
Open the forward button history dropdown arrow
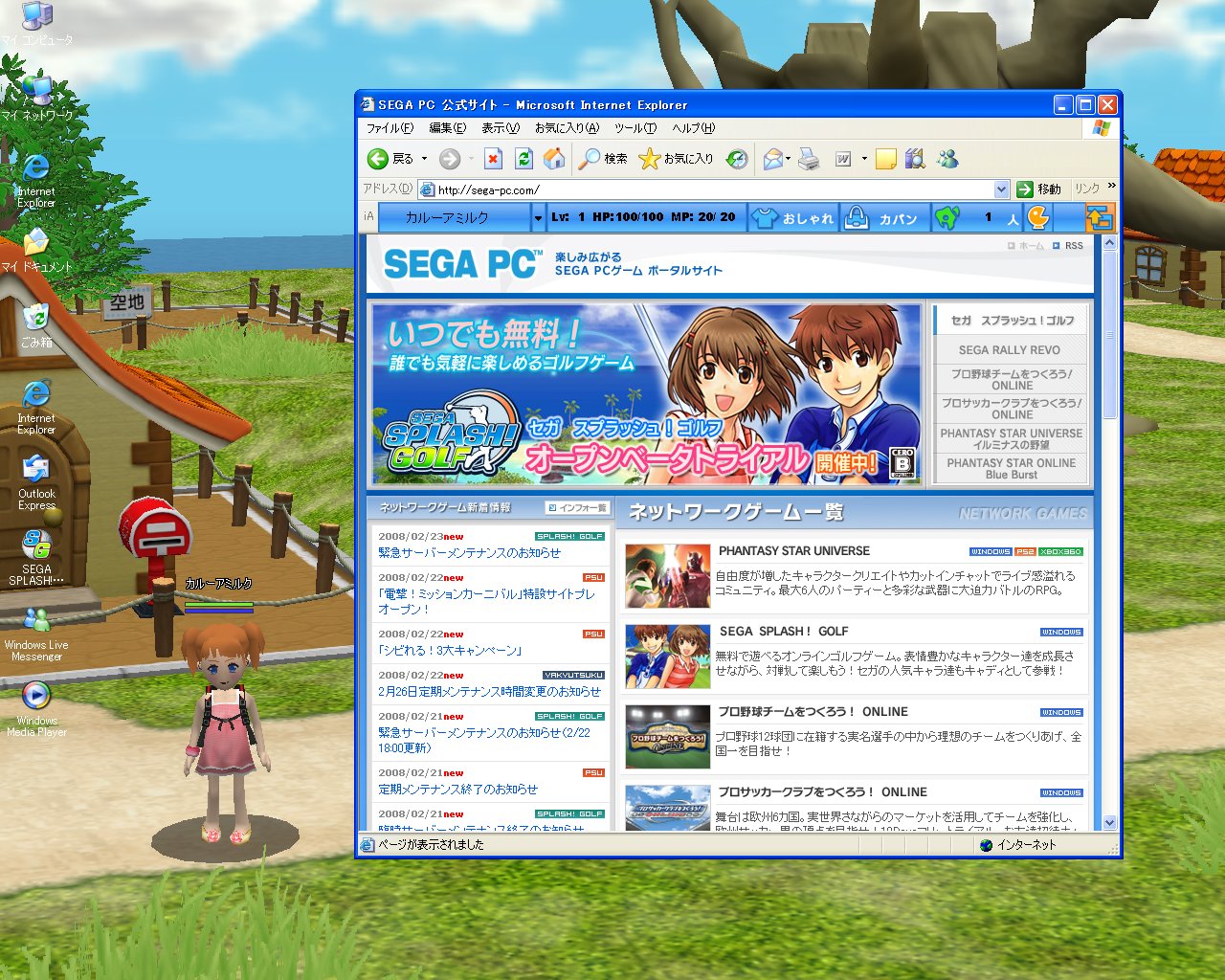coord(471,159)
